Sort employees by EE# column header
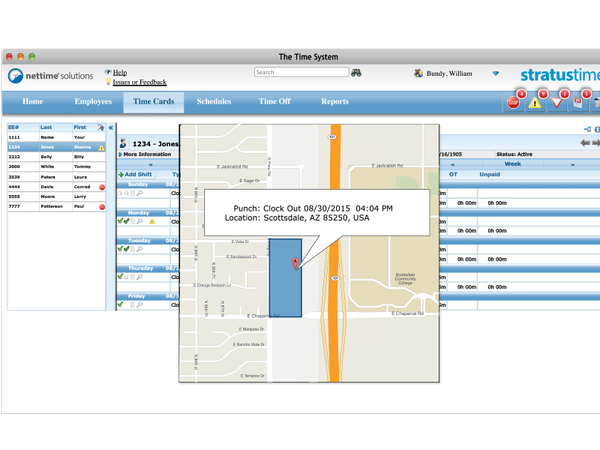 click(x=14, y=127)
